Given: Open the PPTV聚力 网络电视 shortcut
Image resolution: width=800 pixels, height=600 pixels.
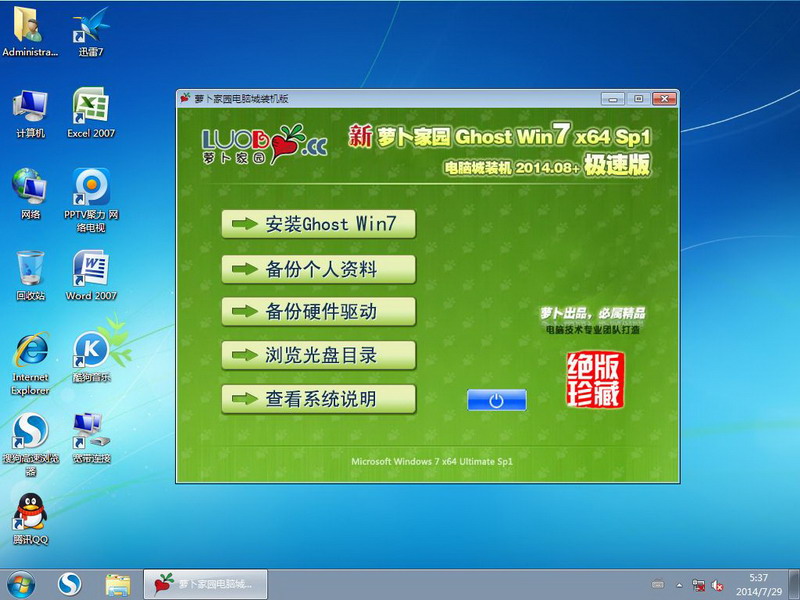Looking at the screenshot, I should pyautogui.click(x=91, y=200).
